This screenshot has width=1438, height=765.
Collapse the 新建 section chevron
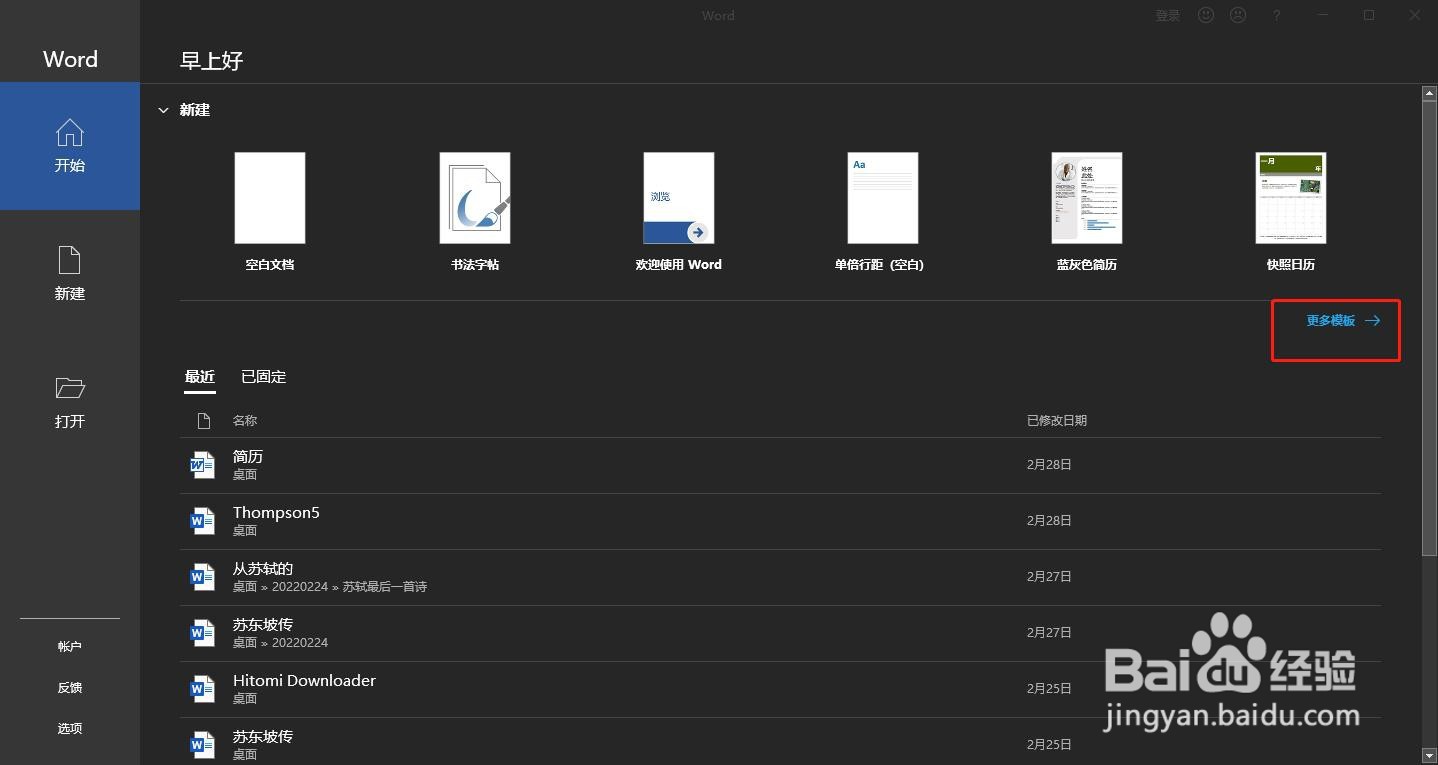[163, 110]
